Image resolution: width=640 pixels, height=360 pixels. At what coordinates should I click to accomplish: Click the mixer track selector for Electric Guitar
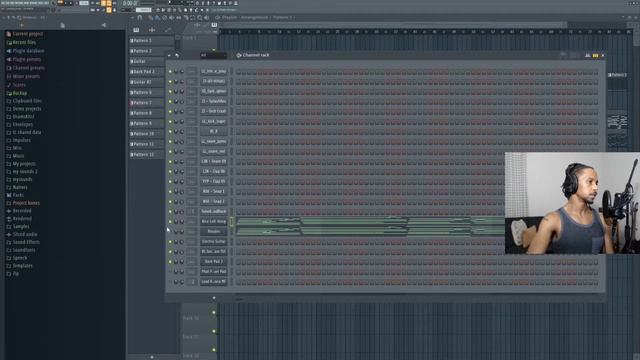(x=192, y=242)
